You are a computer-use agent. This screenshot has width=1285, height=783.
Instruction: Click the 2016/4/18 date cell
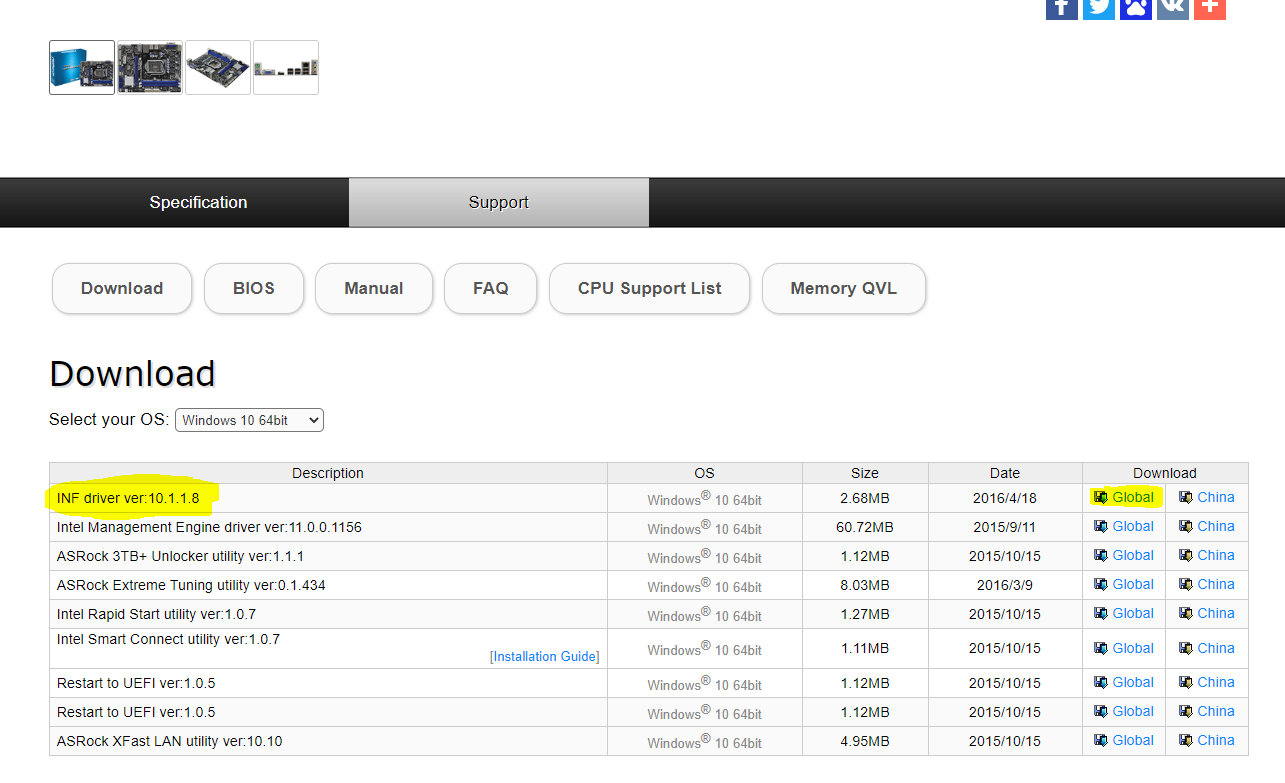tap(1005, 498)
